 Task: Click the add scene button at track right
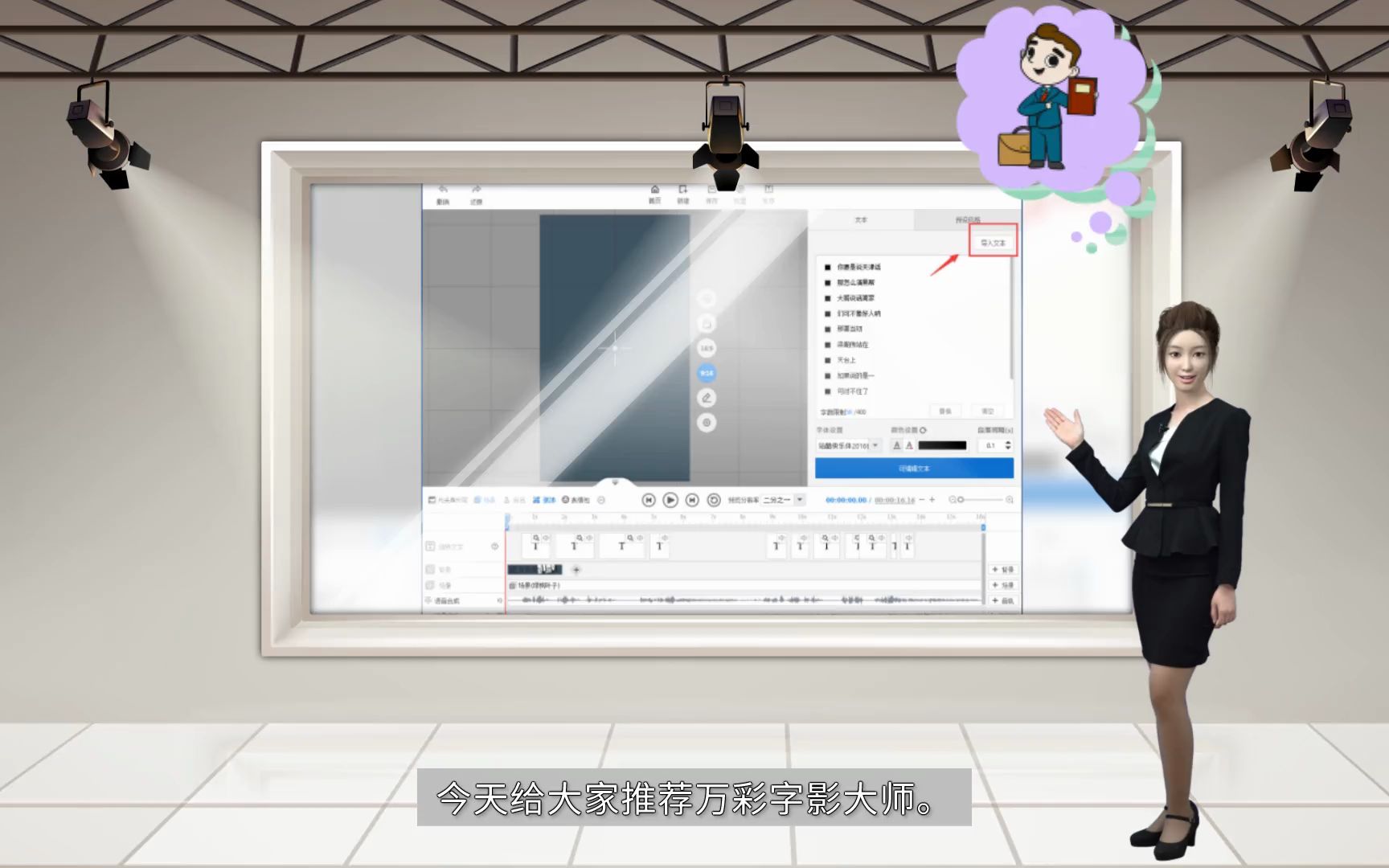coord(1002,585)
